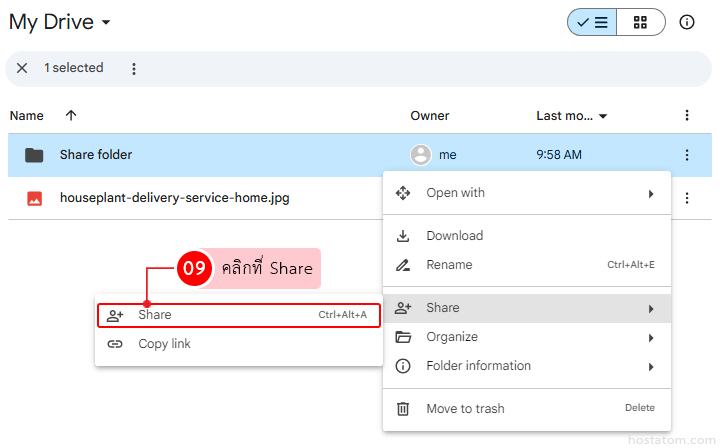Screen dimensions: 720x448
Task: Choose Copy link from the submenu
Action: pos(239,344)
